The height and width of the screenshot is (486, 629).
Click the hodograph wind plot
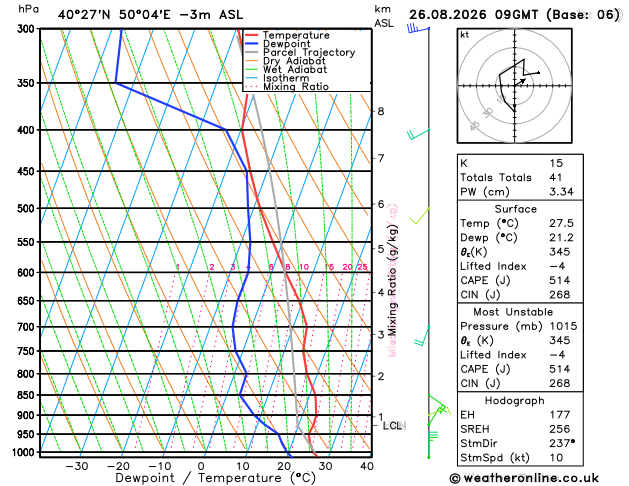point(514,85)
